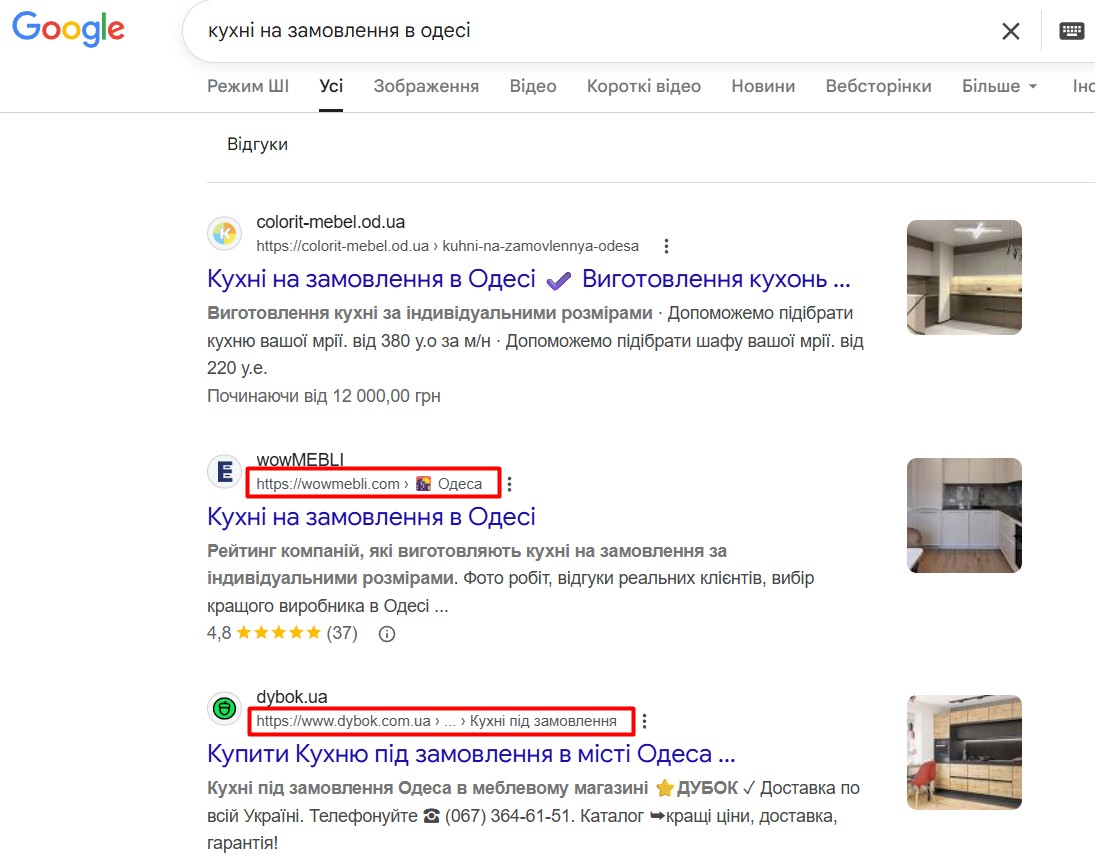Open the Вебсторінки tab

(x=879, y=86)
